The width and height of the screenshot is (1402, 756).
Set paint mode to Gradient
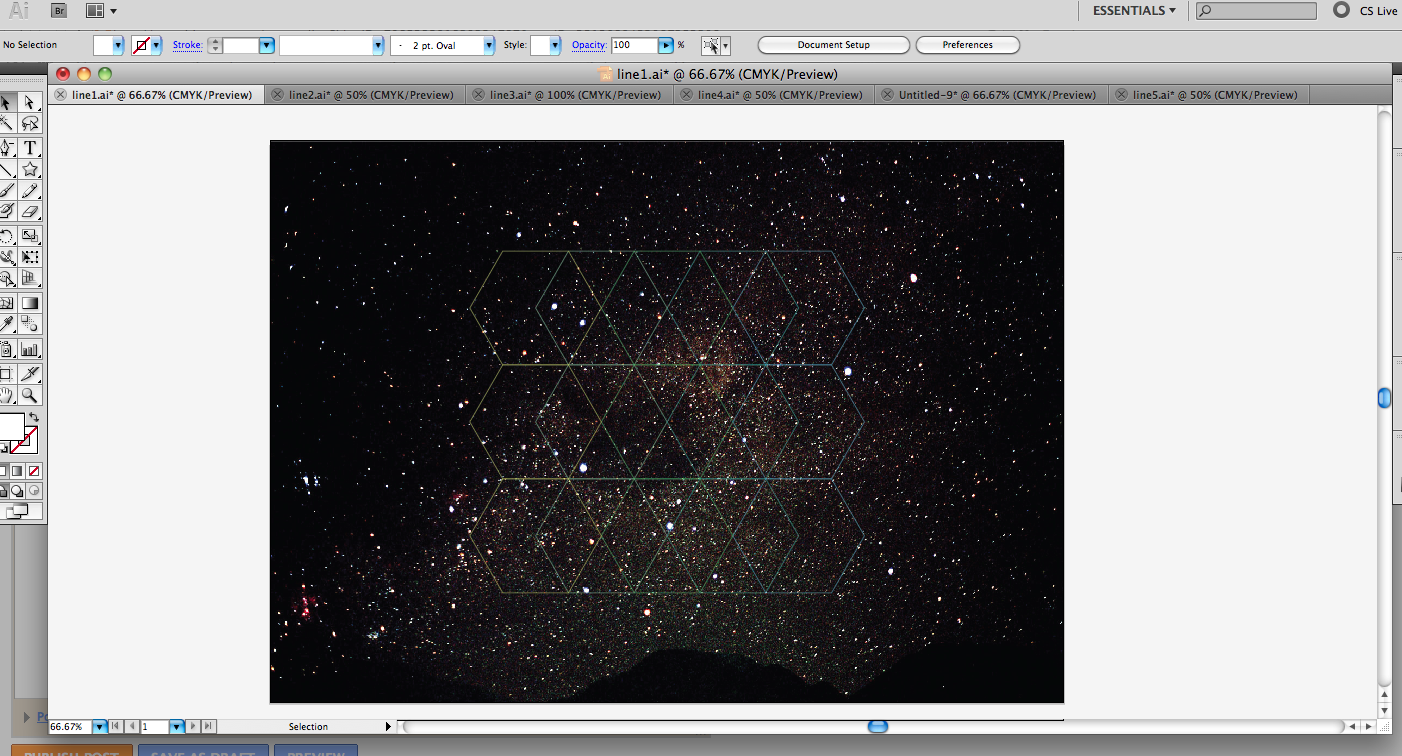[x=18, y=471]
